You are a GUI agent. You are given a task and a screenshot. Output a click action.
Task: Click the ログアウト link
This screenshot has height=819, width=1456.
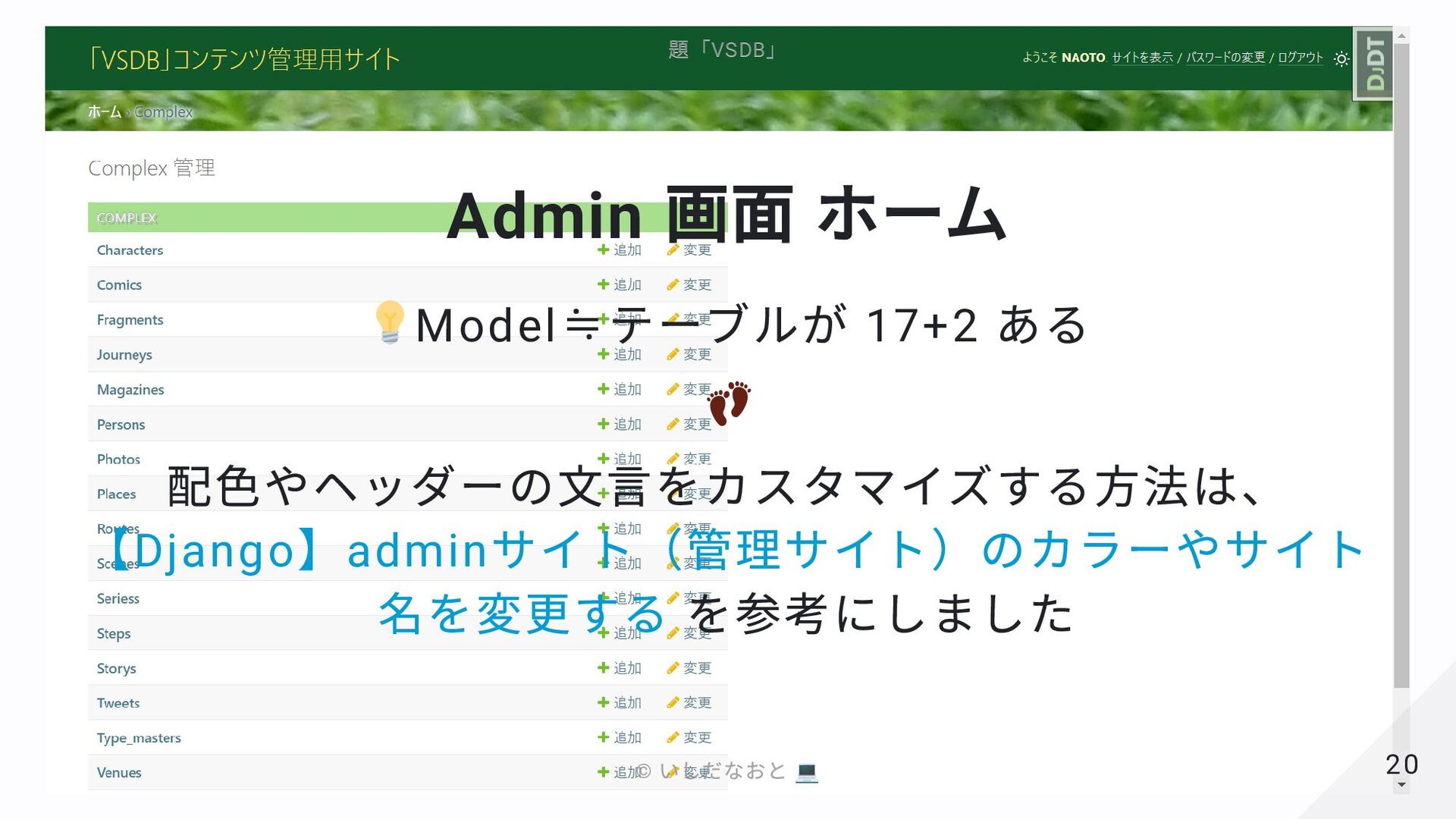[x=1300, y=58]
